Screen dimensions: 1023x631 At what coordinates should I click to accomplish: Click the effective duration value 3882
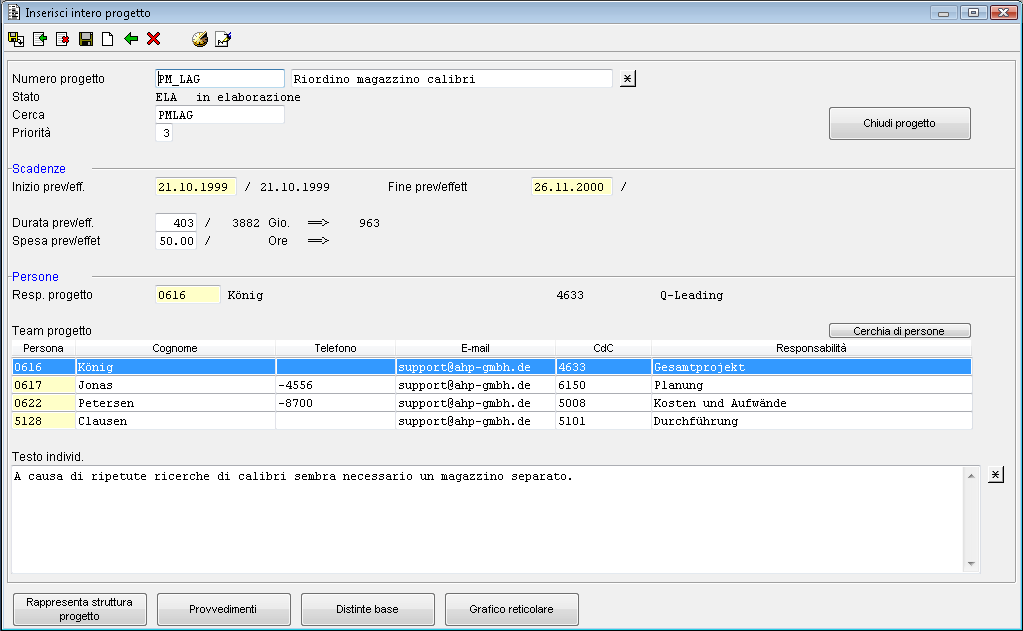point(246,223)
